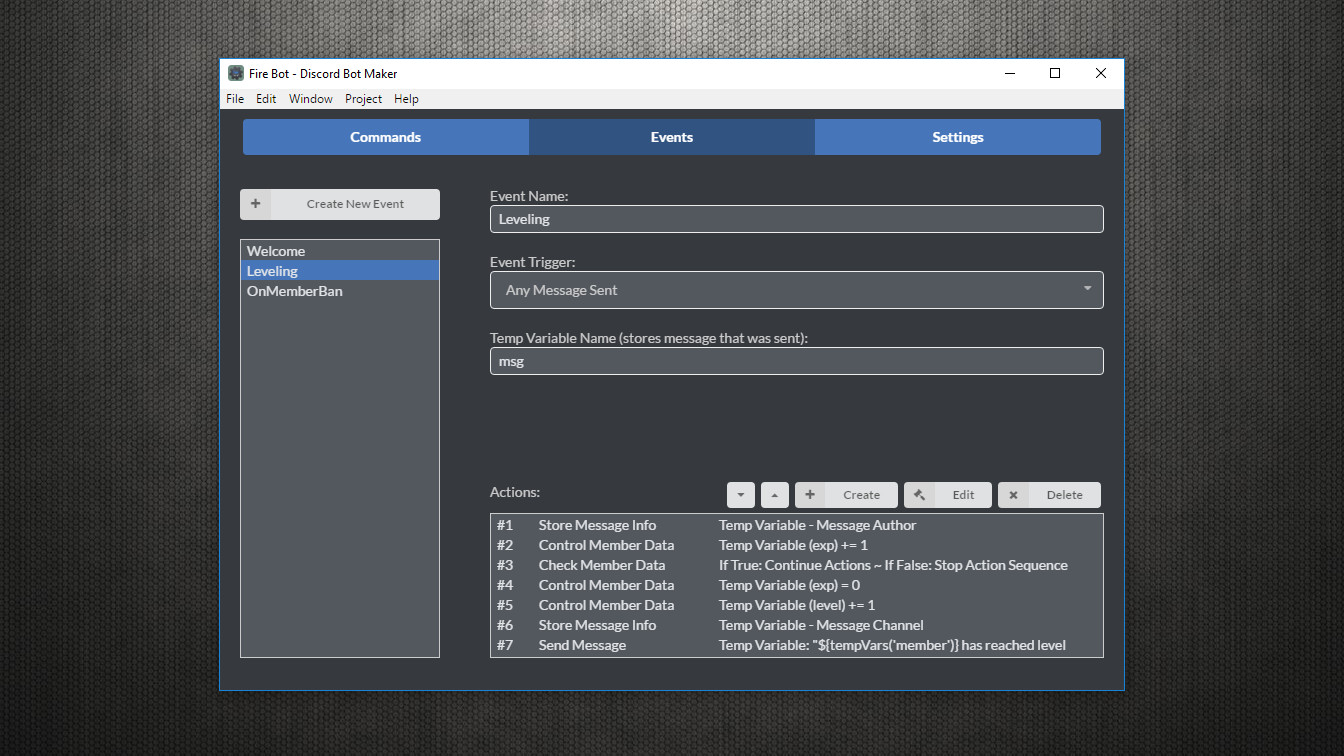The width and height of the screenshot is (1344, 756).
Task: Click the down arrow to move action lower
Action: 740,494
